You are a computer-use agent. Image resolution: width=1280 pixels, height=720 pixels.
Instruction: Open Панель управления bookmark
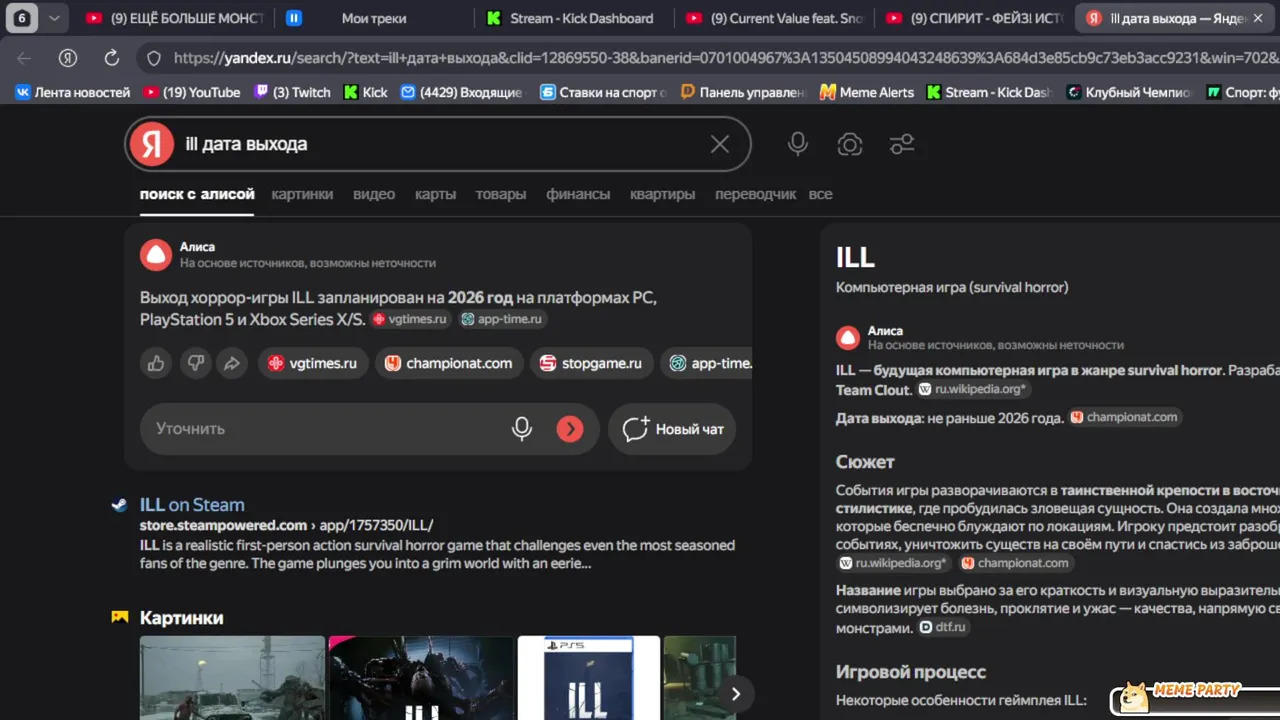coord(742,92)
